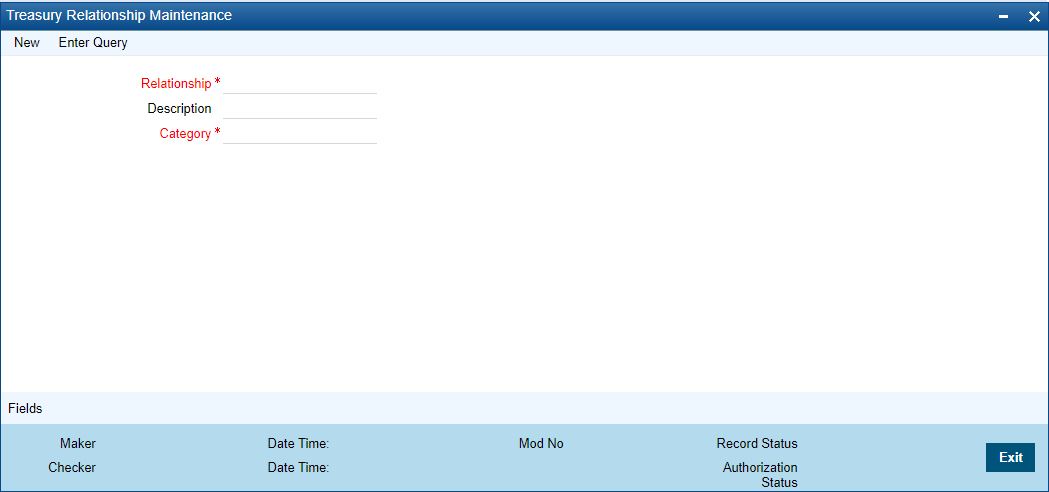Open the Fields section
Image resolution: width=1049 pixels, height=492 pixels.
pos(25,408)
